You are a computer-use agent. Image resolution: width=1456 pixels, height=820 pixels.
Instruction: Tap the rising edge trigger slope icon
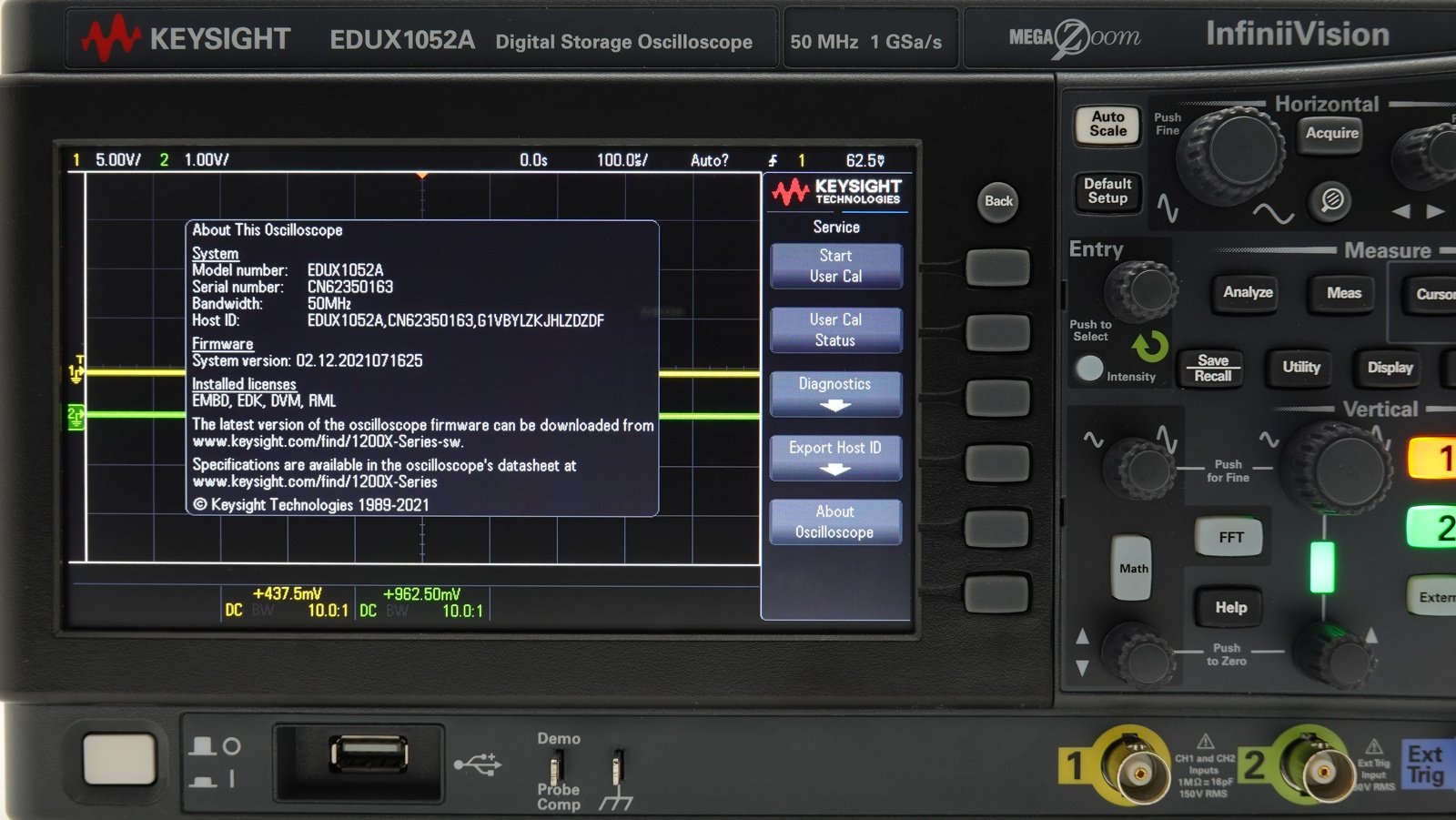pyautogui.click(x=773, y=160)
